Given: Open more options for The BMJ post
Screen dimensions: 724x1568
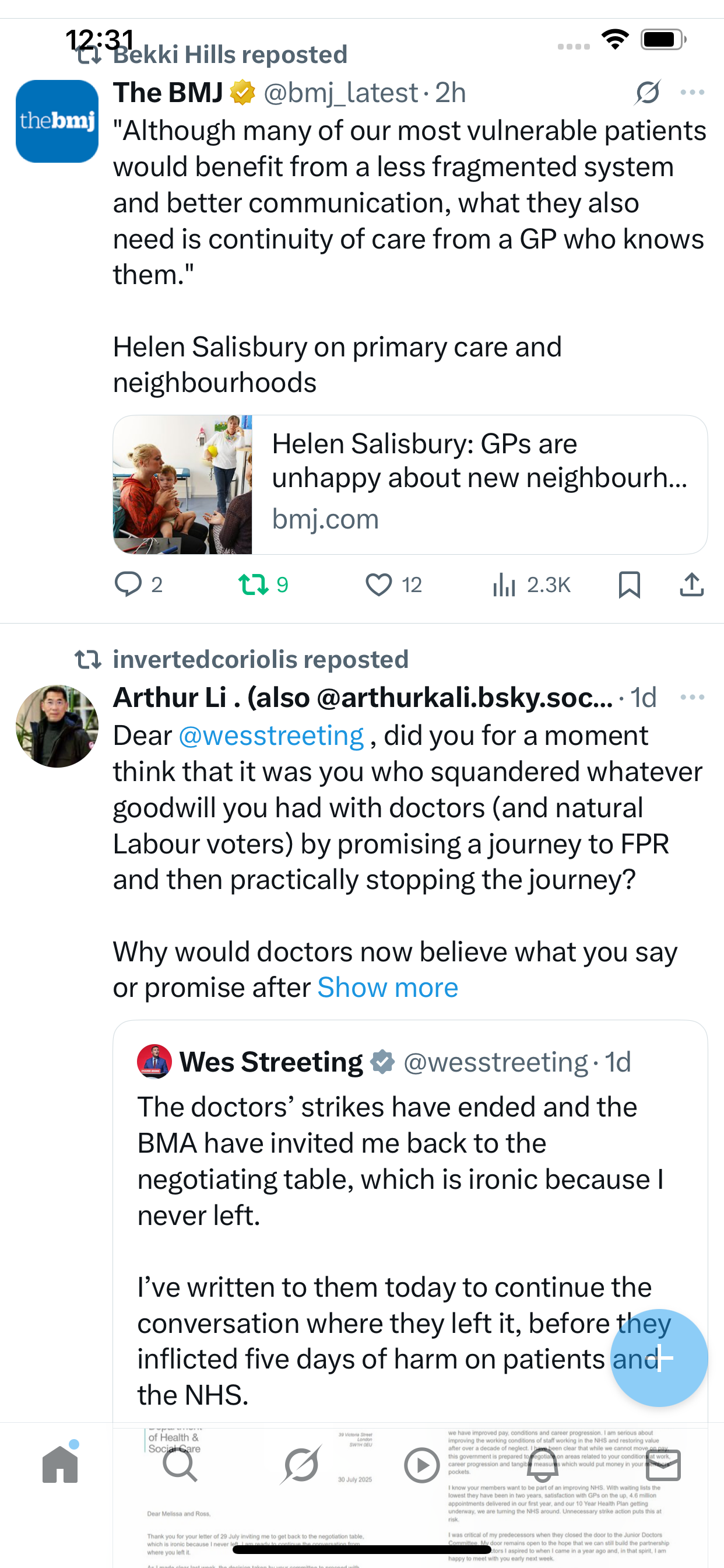Looking at the screenshot, I should 693,93.
